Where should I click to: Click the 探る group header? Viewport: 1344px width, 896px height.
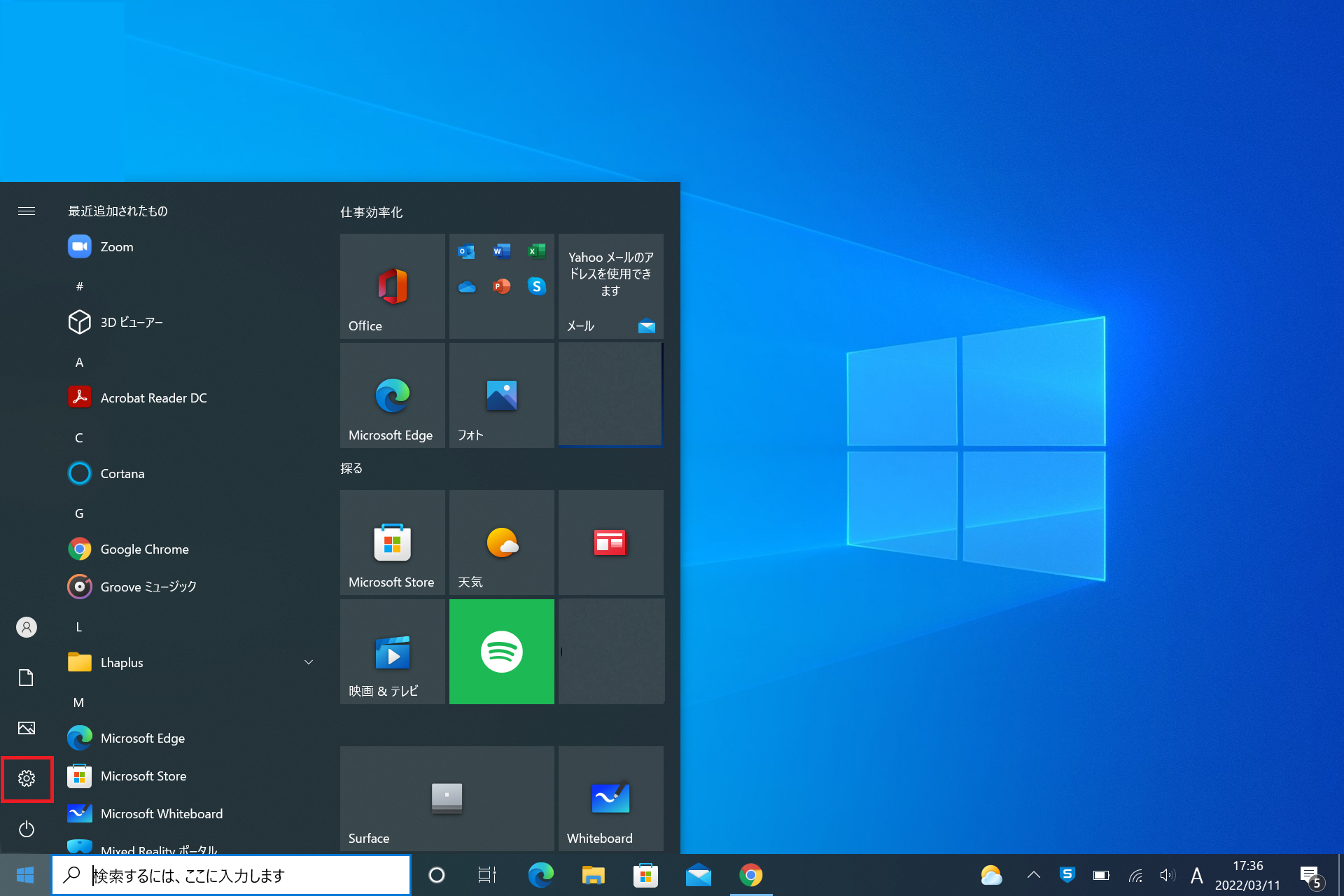[x=351, y=468]
